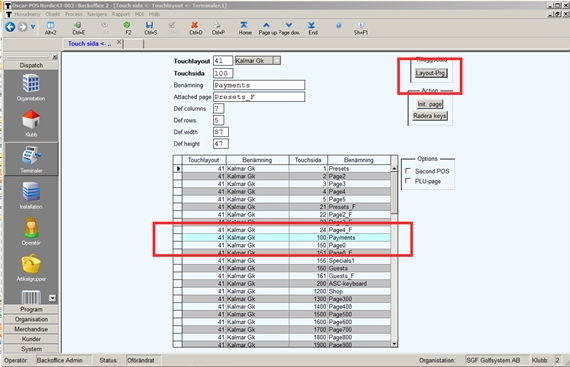This screenshot has height=367, width=570.
Task: Expand the Merchandise sidebar section
Action: tap(31, 329)
